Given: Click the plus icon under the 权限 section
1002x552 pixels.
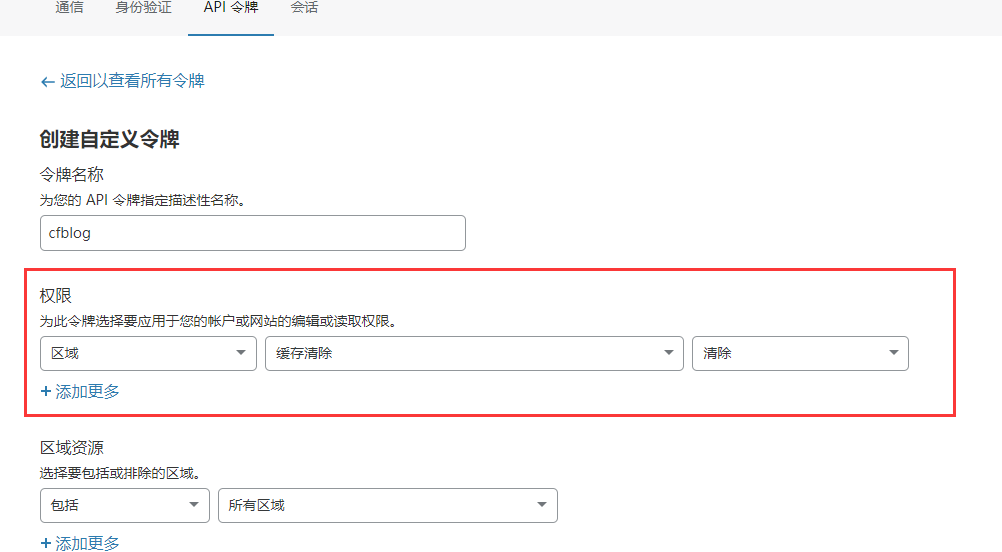Looking at the screenshot, I should click(x=46, y=392).
